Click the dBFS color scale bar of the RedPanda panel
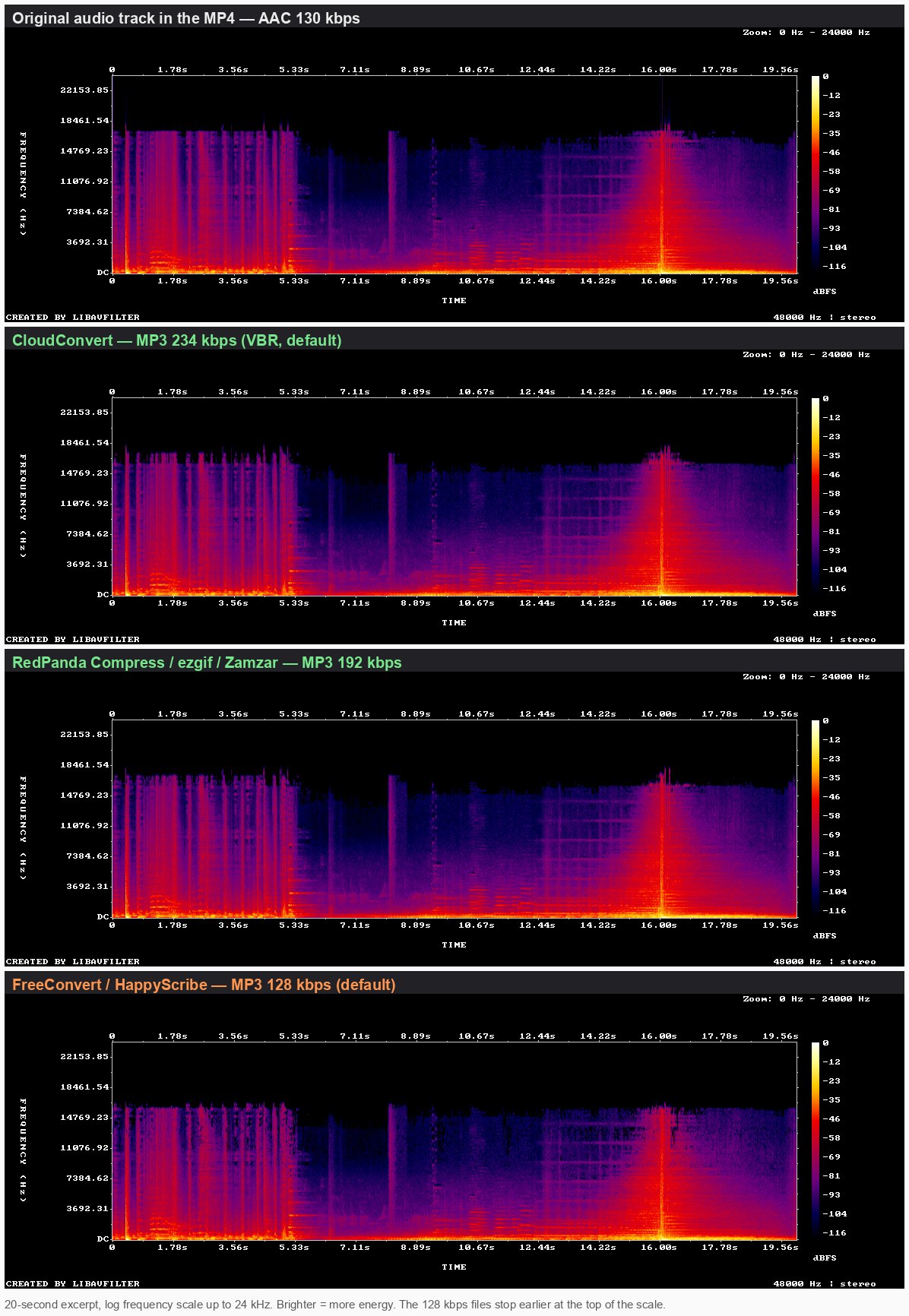Screen dimensions: 909x1316 tap(815, 818)
